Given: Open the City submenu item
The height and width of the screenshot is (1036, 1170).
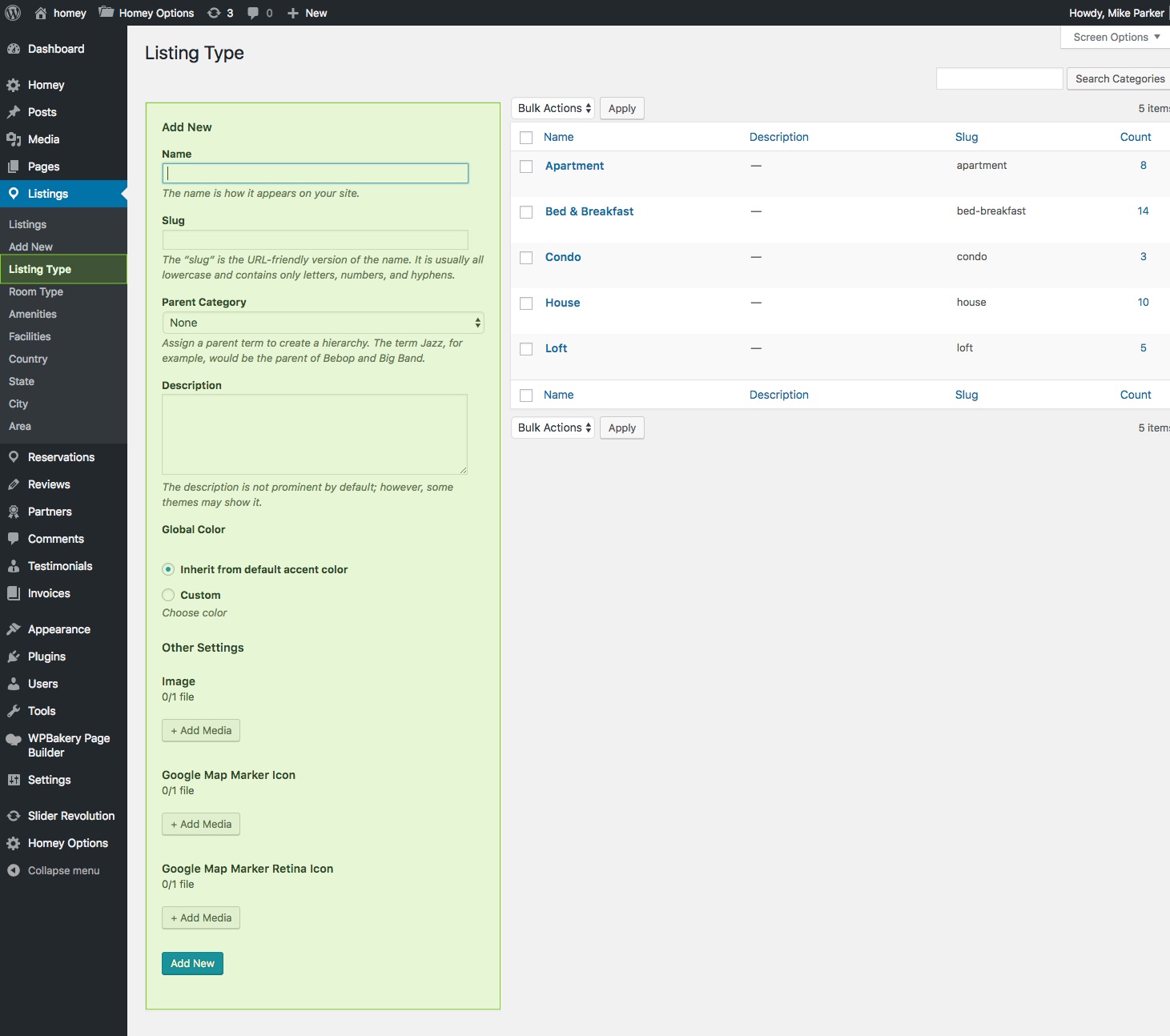Looking at the screenshot, I should coord(18,404).
